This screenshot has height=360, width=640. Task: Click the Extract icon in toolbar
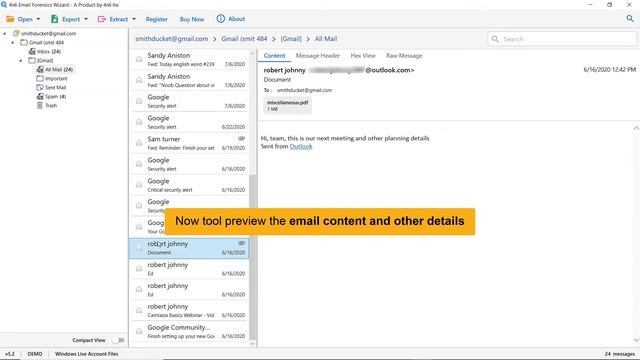pyautogui.click(x=102, y=19)
